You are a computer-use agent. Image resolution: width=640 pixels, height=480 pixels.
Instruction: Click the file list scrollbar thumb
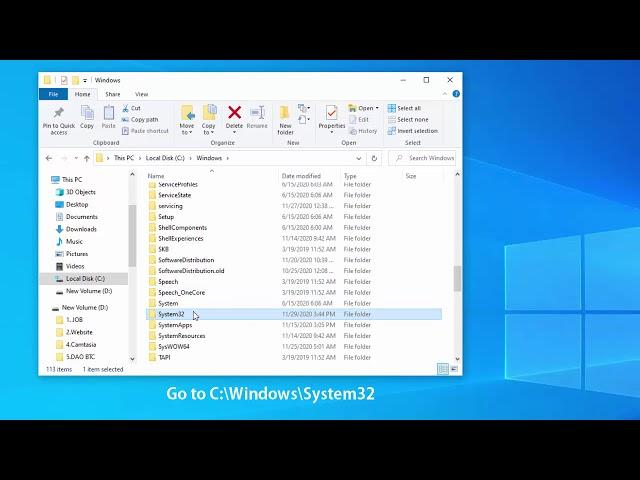tap(457, 279)
